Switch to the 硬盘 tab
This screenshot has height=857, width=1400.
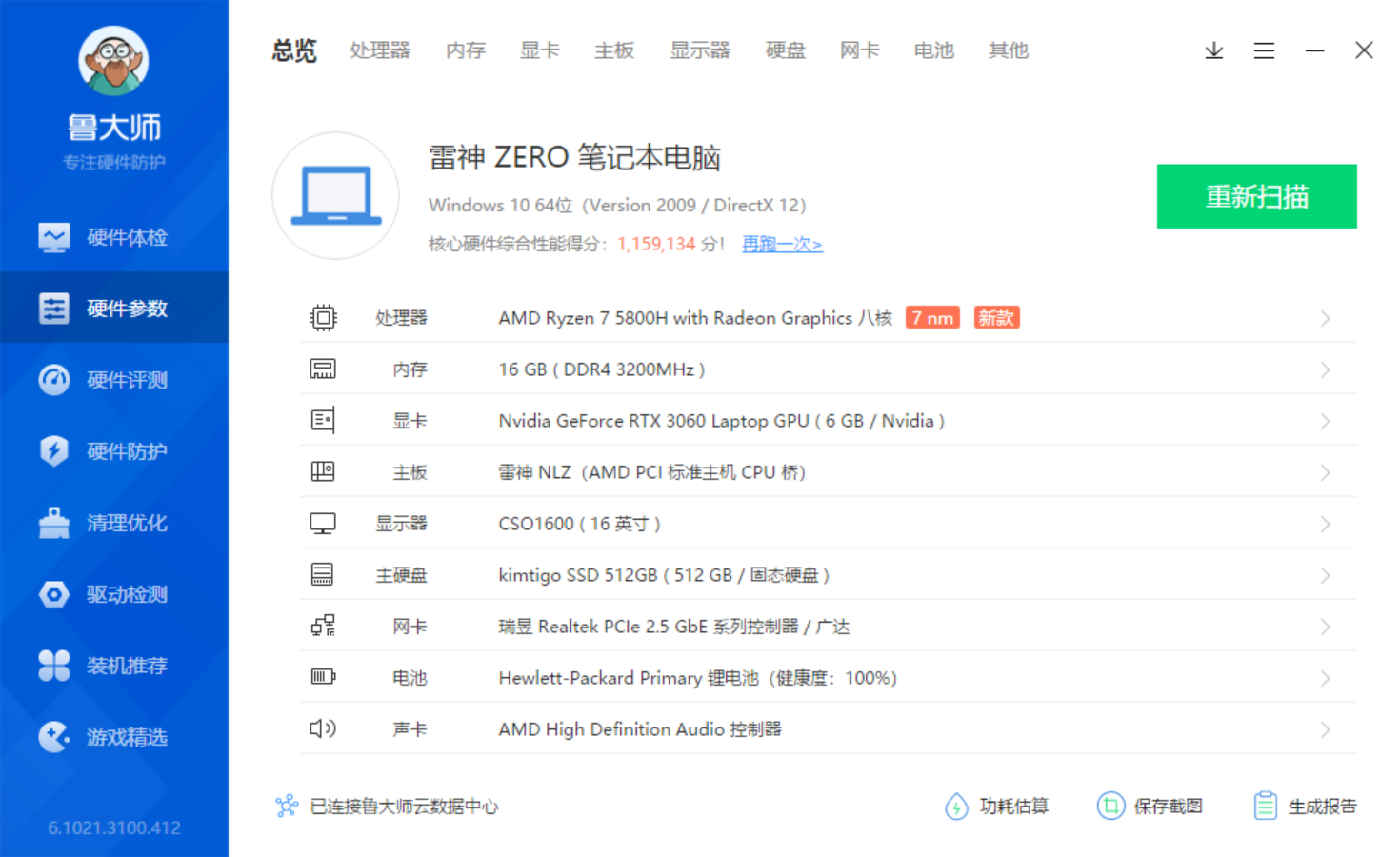click(786, 50)
